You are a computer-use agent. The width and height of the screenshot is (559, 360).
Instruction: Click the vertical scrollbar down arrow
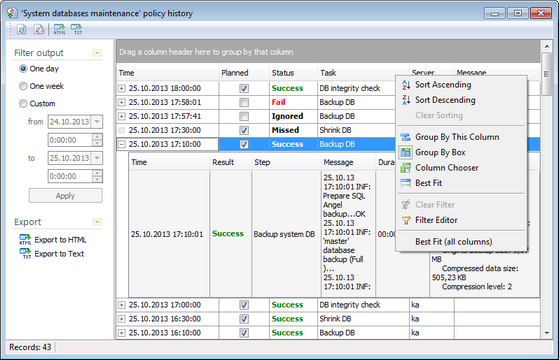tap(547, 333)
